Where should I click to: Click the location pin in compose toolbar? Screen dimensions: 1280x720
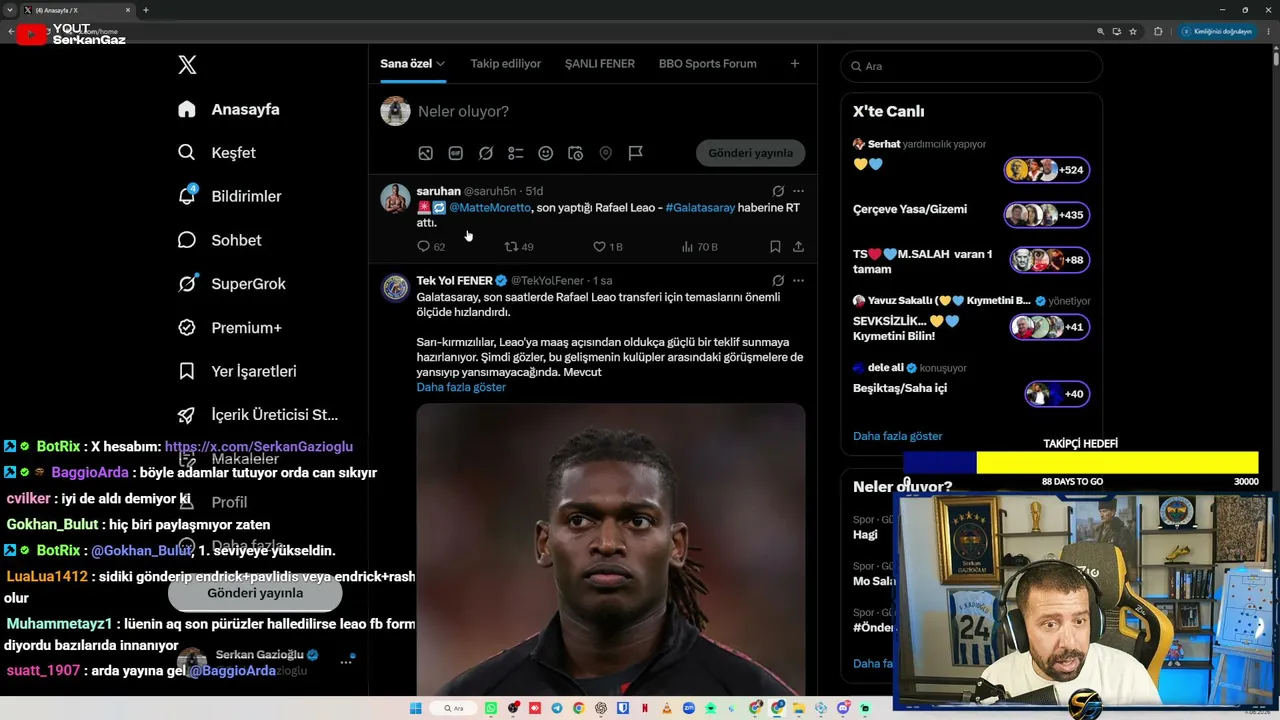(606, 153)
